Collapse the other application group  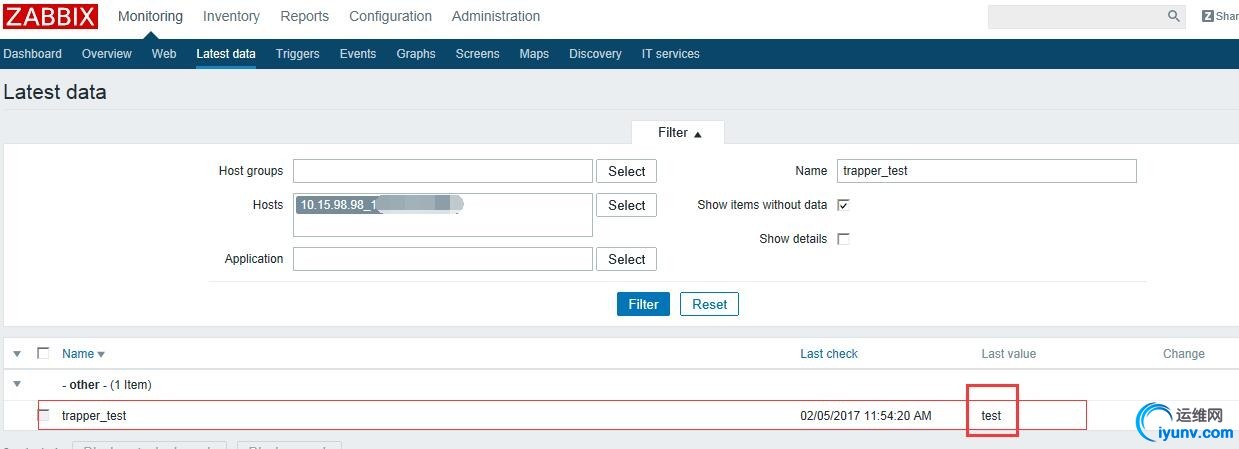[x=17, y=384]
